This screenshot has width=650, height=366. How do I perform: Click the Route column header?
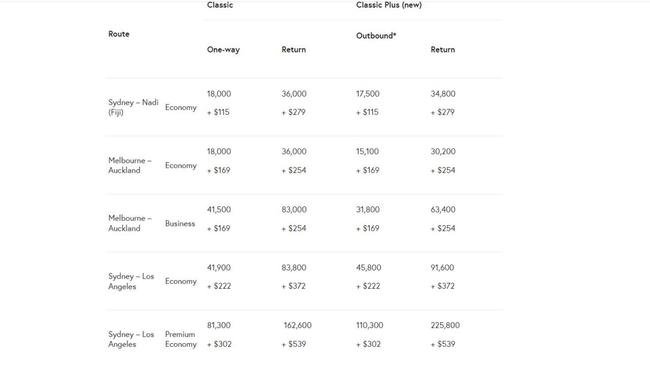(119, 34)
